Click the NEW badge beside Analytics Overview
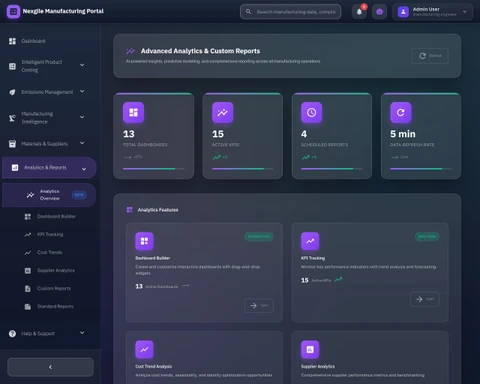This screenshot has height=384, width=480. 79,195
